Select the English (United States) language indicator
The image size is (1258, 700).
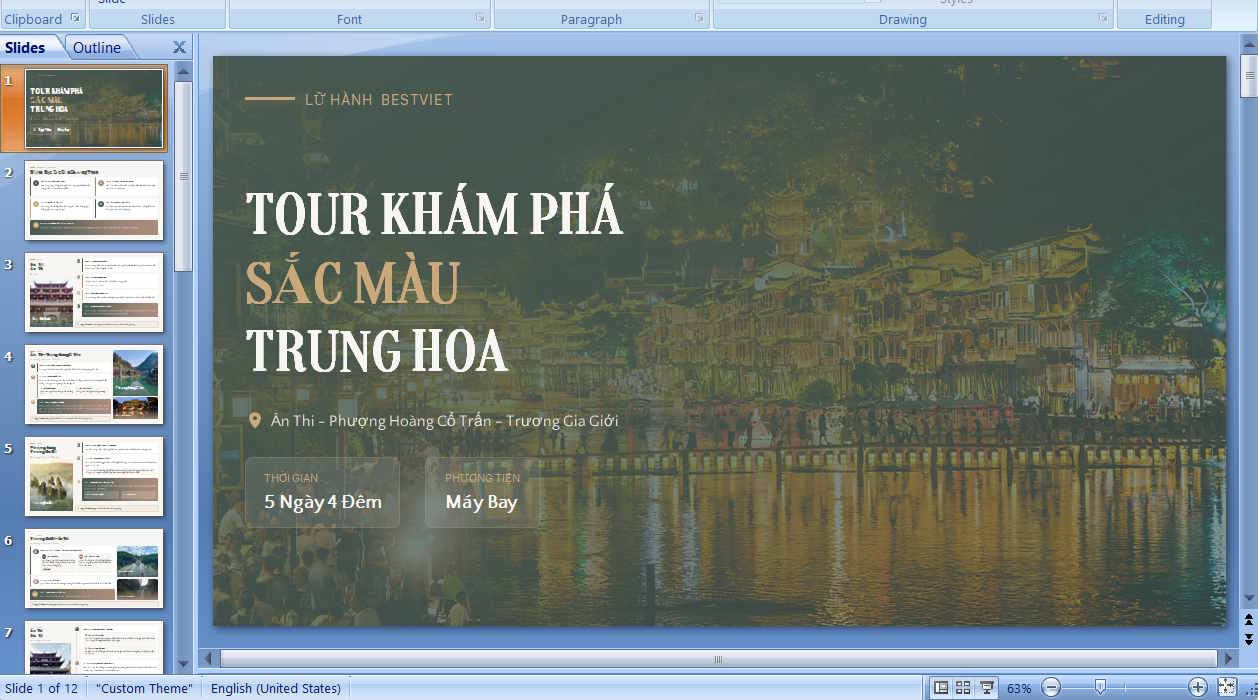pos(277,688)
